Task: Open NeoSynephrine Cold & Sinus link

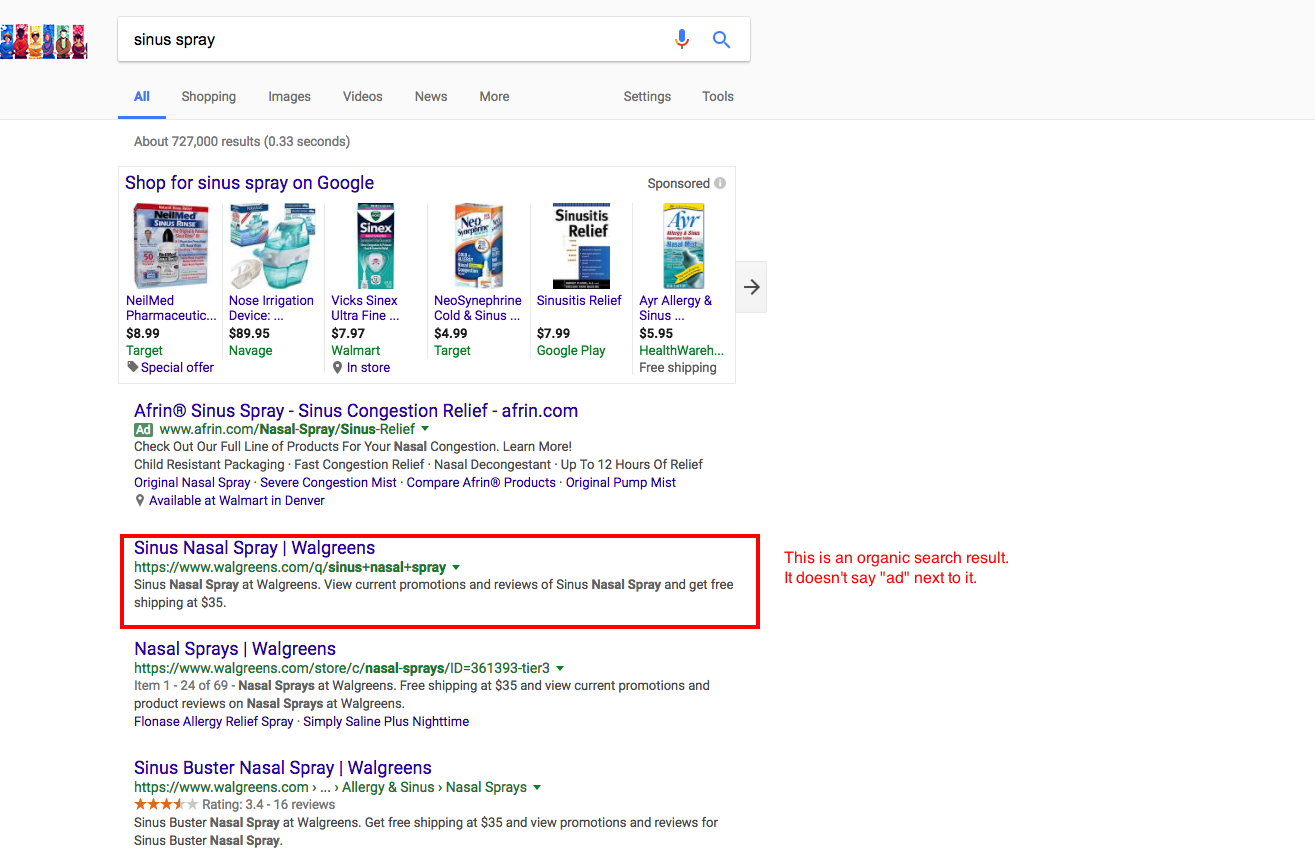Action: pyautogui.click(x=478, y=308)
